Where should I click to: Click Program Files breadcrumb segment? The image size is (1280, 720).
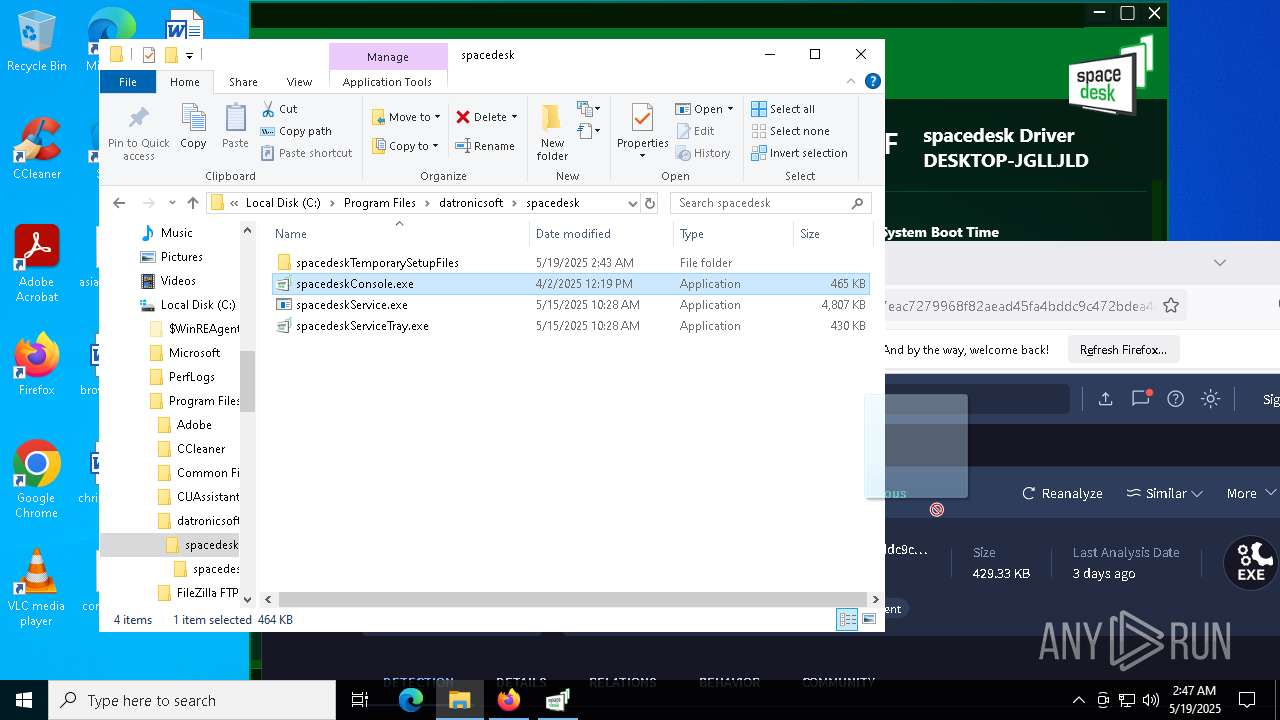click(x=379, y=203)
